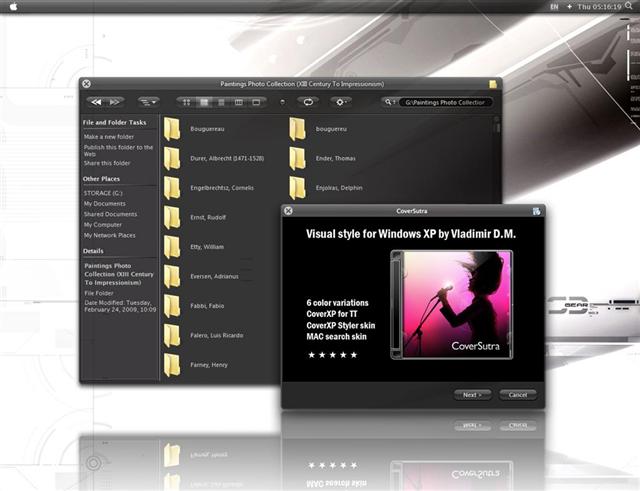Select the 'Ender, Thomas' folder icon
The image size is (640, 491).
point(297,158)
